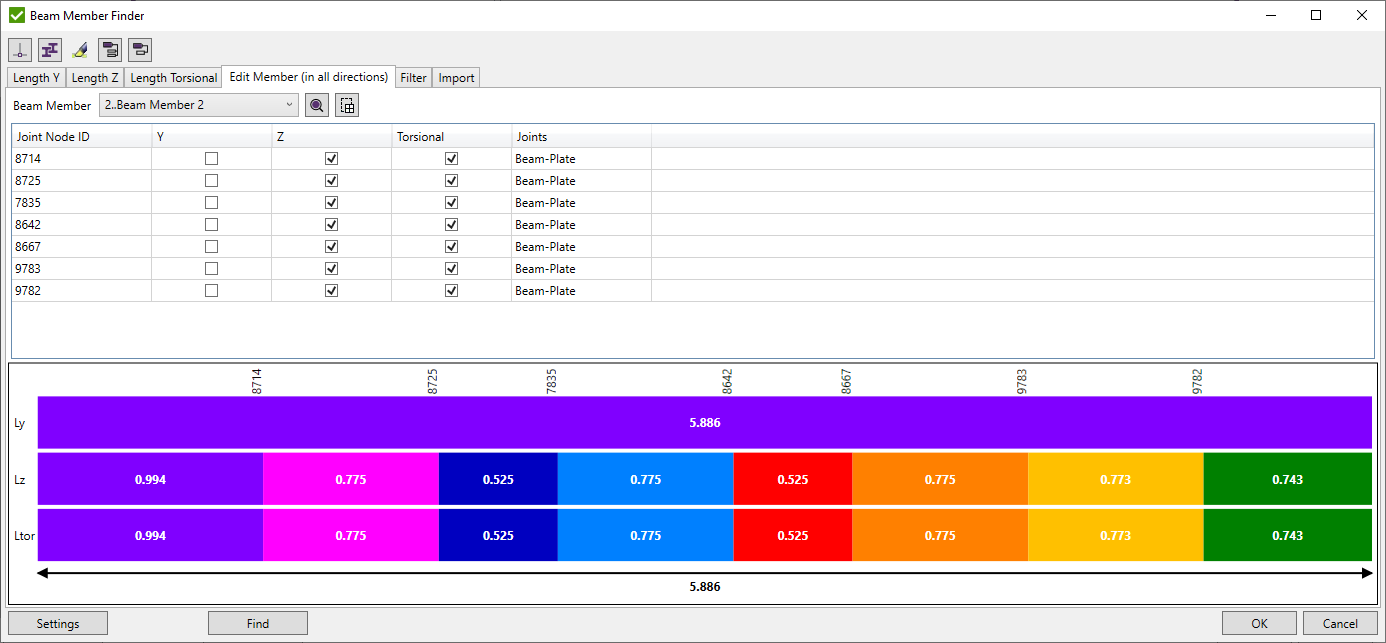Switch to the Length Torsional tab
This screenshot has height=643, width=1386.
(173, 78)
